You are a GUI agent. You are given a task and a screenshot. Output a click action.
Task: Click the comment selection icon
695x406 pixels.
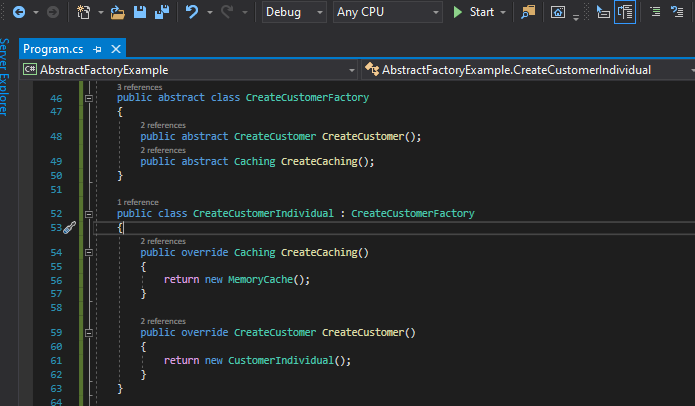pyautogui.click(x=676, y=12)
